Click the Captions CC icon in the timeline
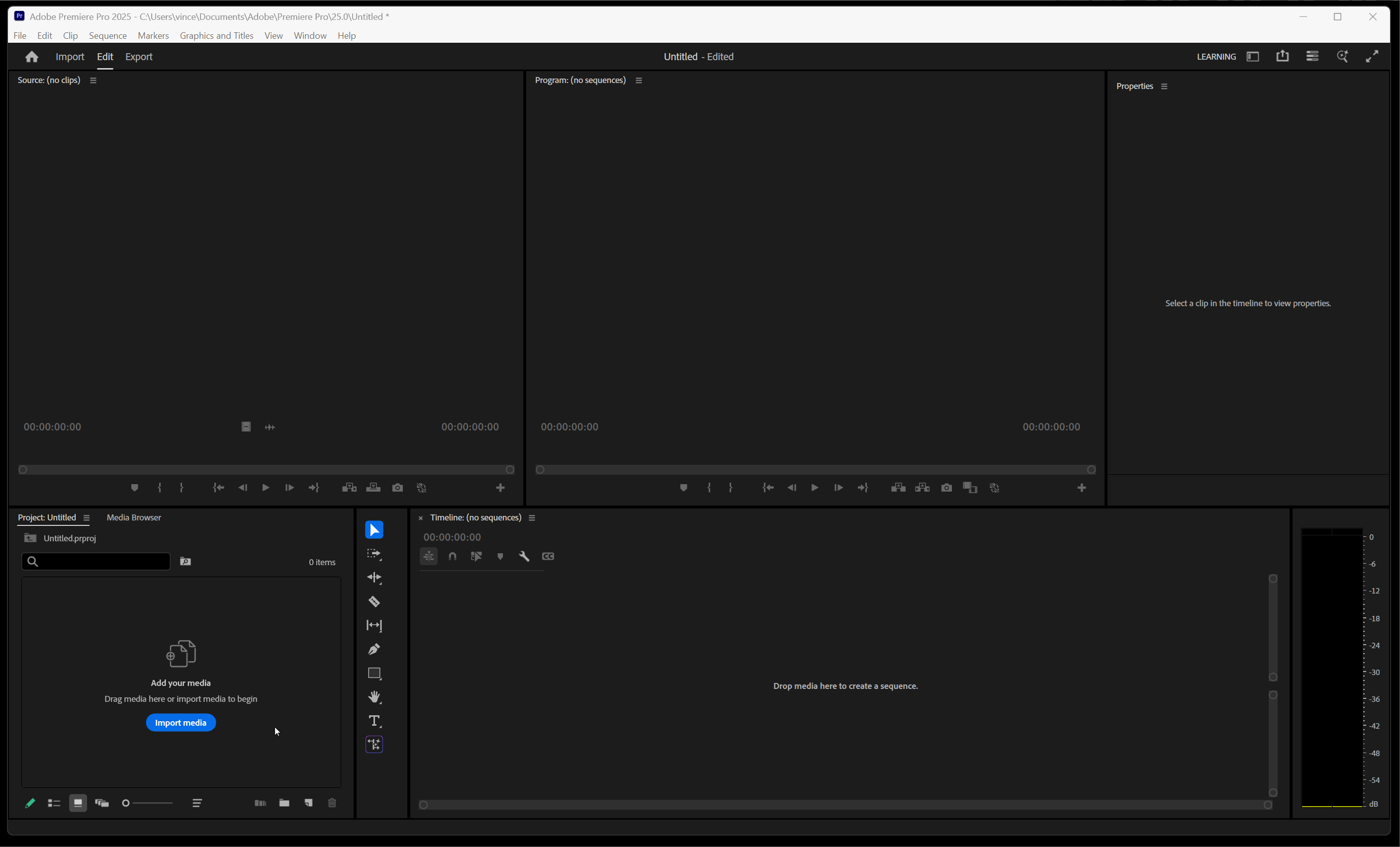The height and width of the screenshot is (847, 1400). click(548, 556)
